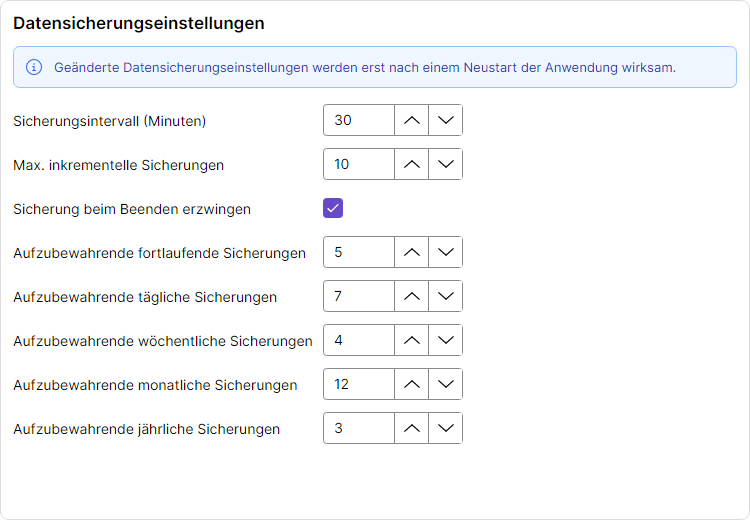Click the info icon in the restart notice

click(x=33, y=67)
